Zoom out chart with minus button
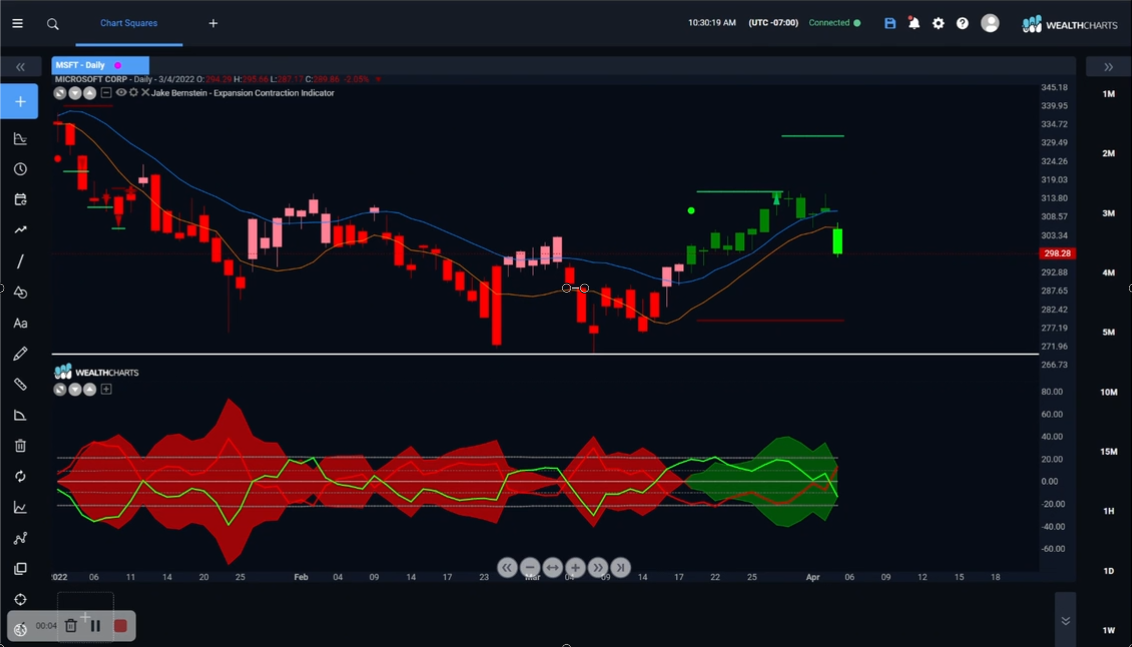Viewport: 1132px width, 647px height. coord(530,568)
